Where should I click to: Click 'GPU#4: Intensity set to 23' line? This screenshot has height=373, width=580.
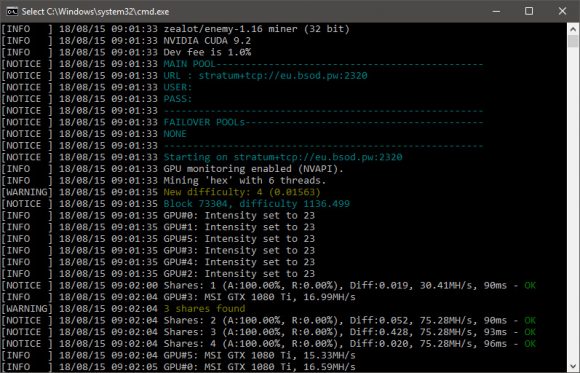[x=239, y=262]
